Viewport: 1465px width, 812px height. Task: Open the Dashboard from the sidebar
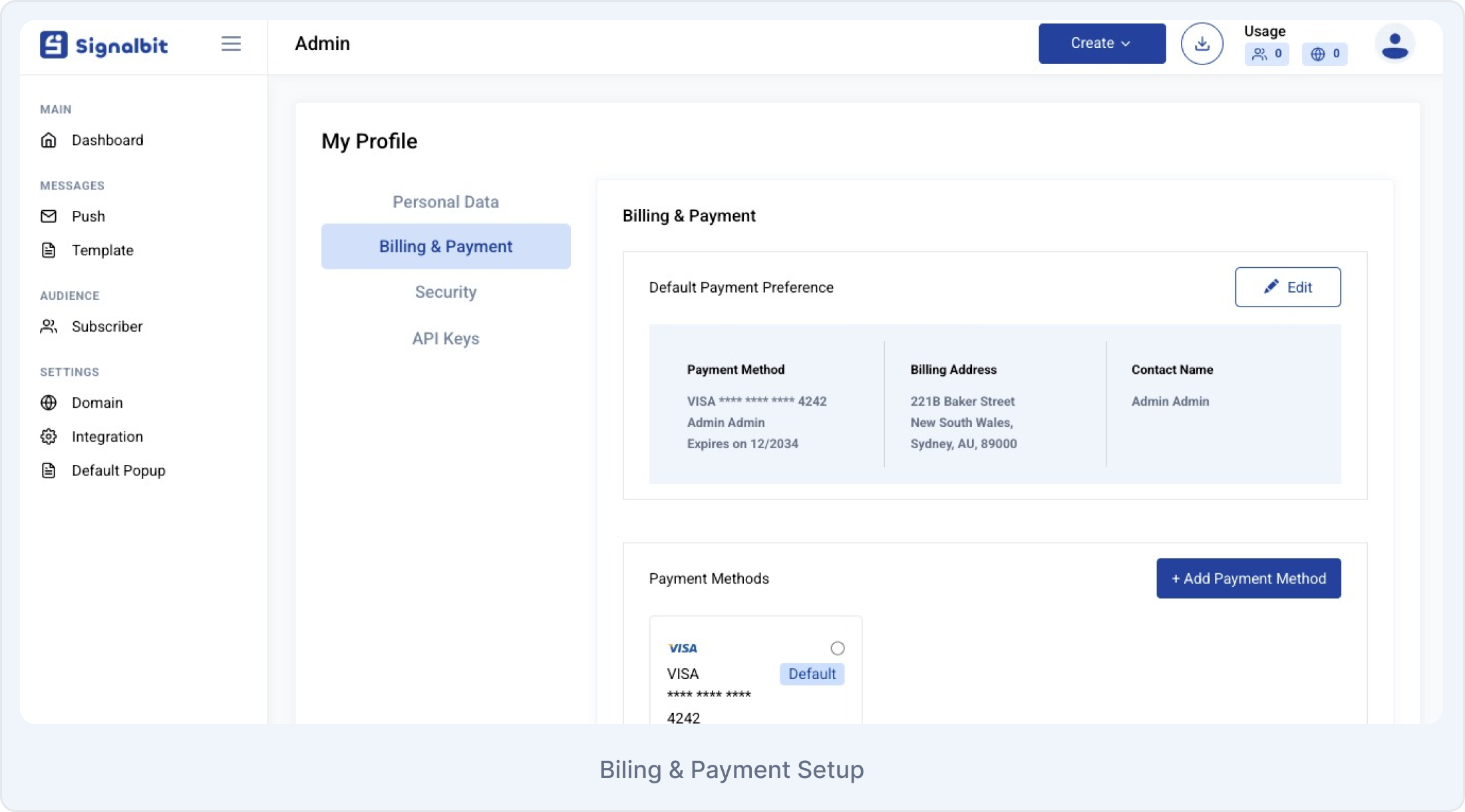point(108,140)
